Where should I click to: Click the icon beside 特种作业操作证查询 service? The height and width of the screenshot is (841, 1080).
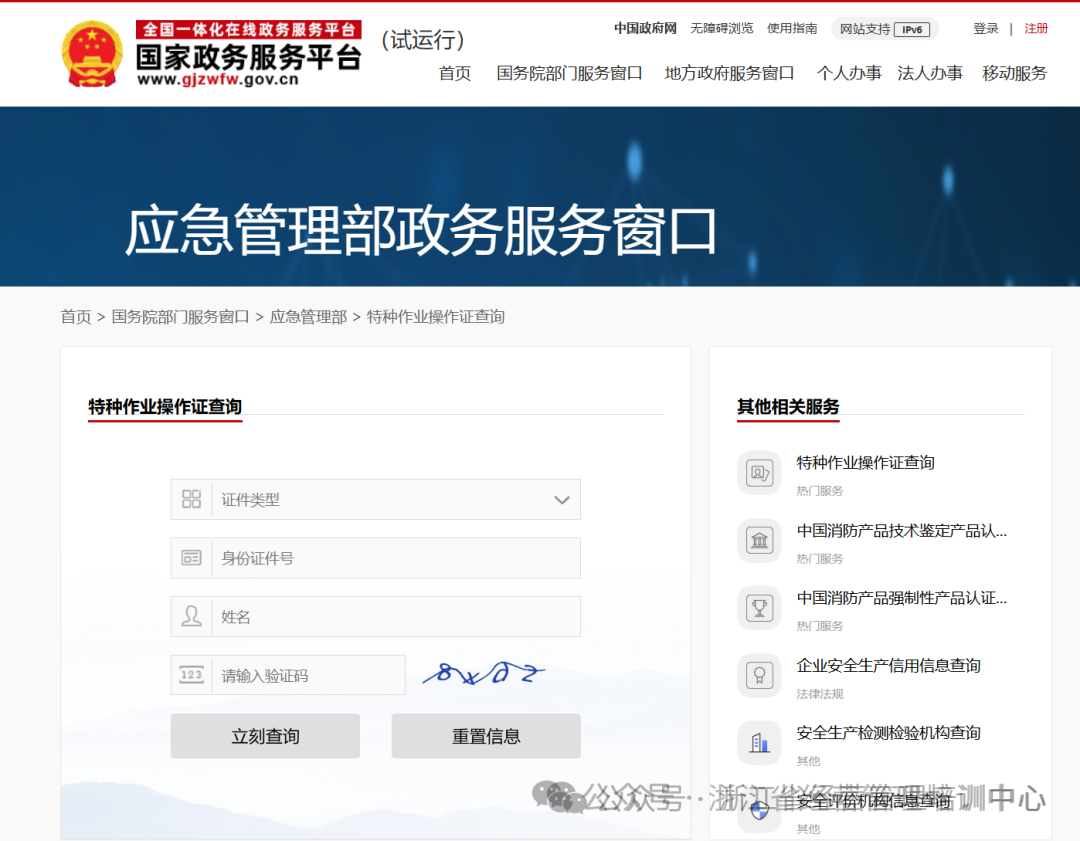[759, 473]
